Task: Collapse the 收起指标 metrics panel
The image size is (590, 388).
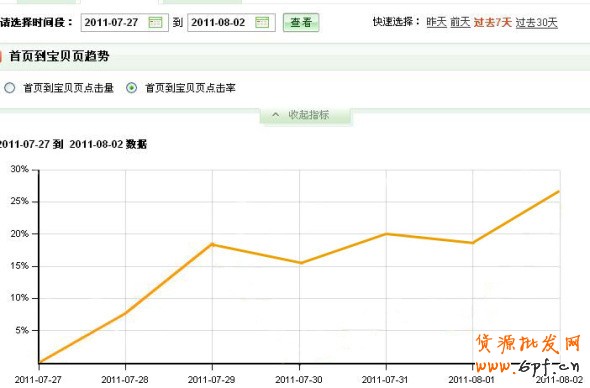Action: 306,115
